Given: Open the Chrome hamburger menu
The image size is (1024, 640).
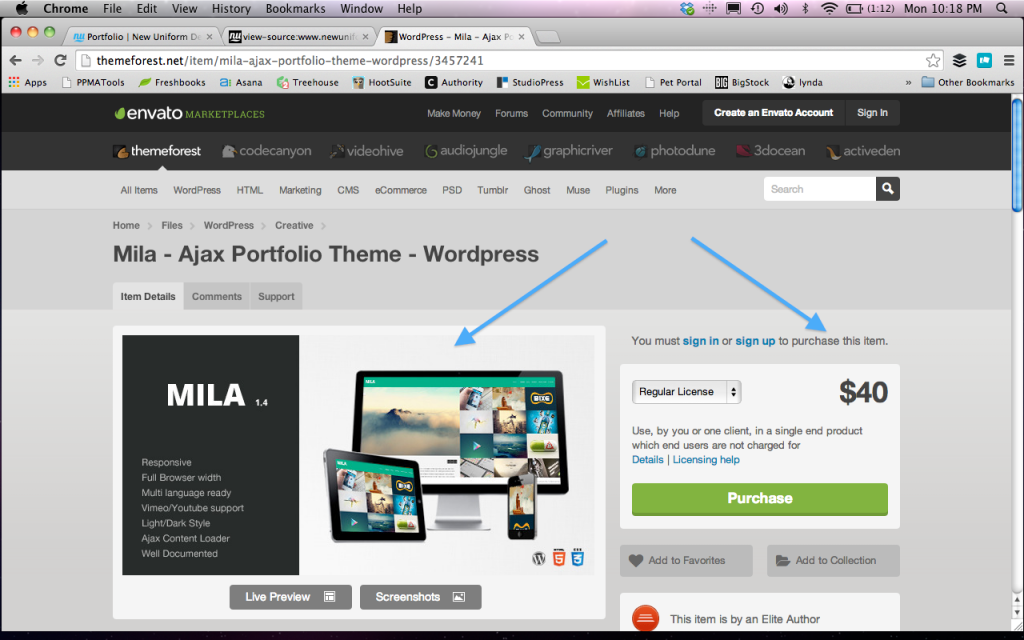Looking at the screenshot, I should click(1009, 61).
